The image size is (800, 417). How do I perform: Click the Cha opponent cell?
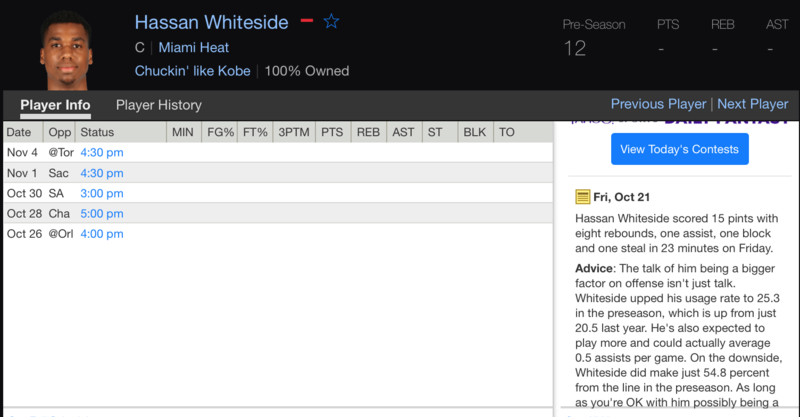click(59, 213)
